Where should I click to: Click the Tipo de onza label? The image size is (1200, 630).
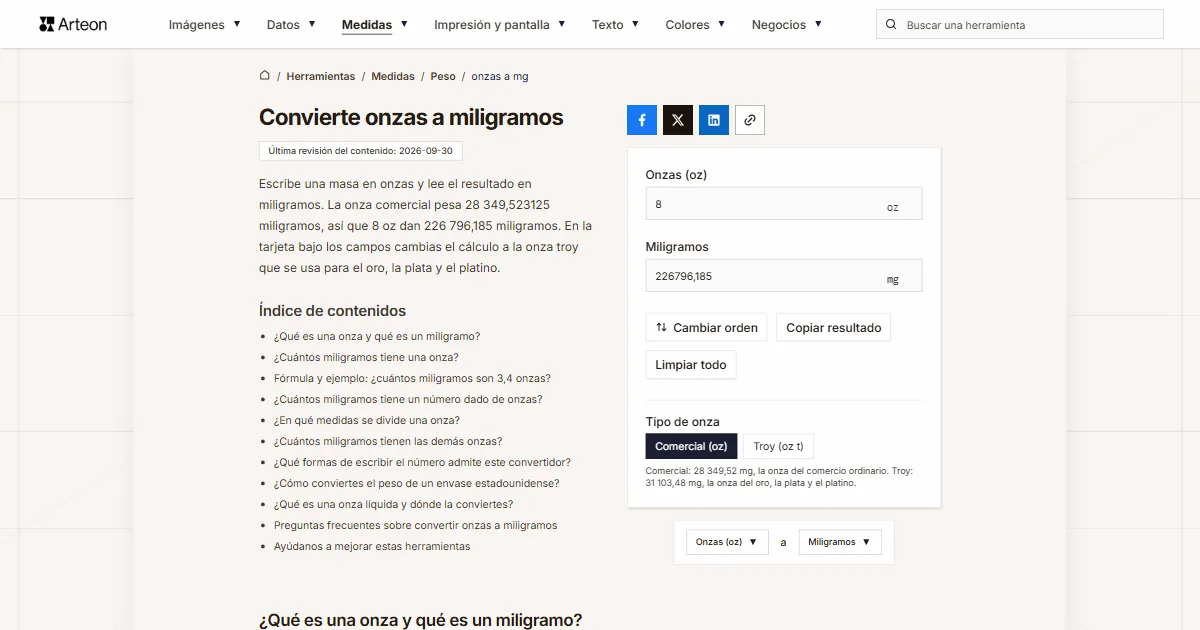(x=683, y=422)
